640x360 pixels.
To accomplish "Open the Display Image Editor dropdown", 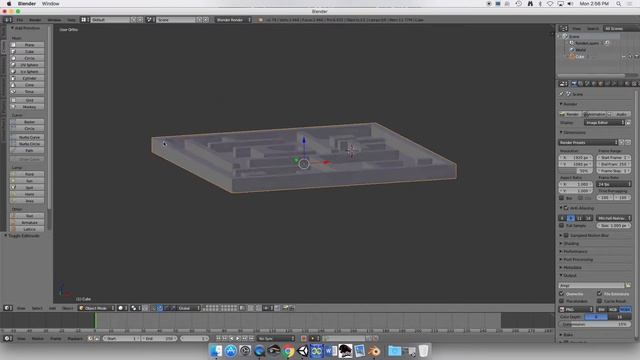I will [x=604, y=122].
